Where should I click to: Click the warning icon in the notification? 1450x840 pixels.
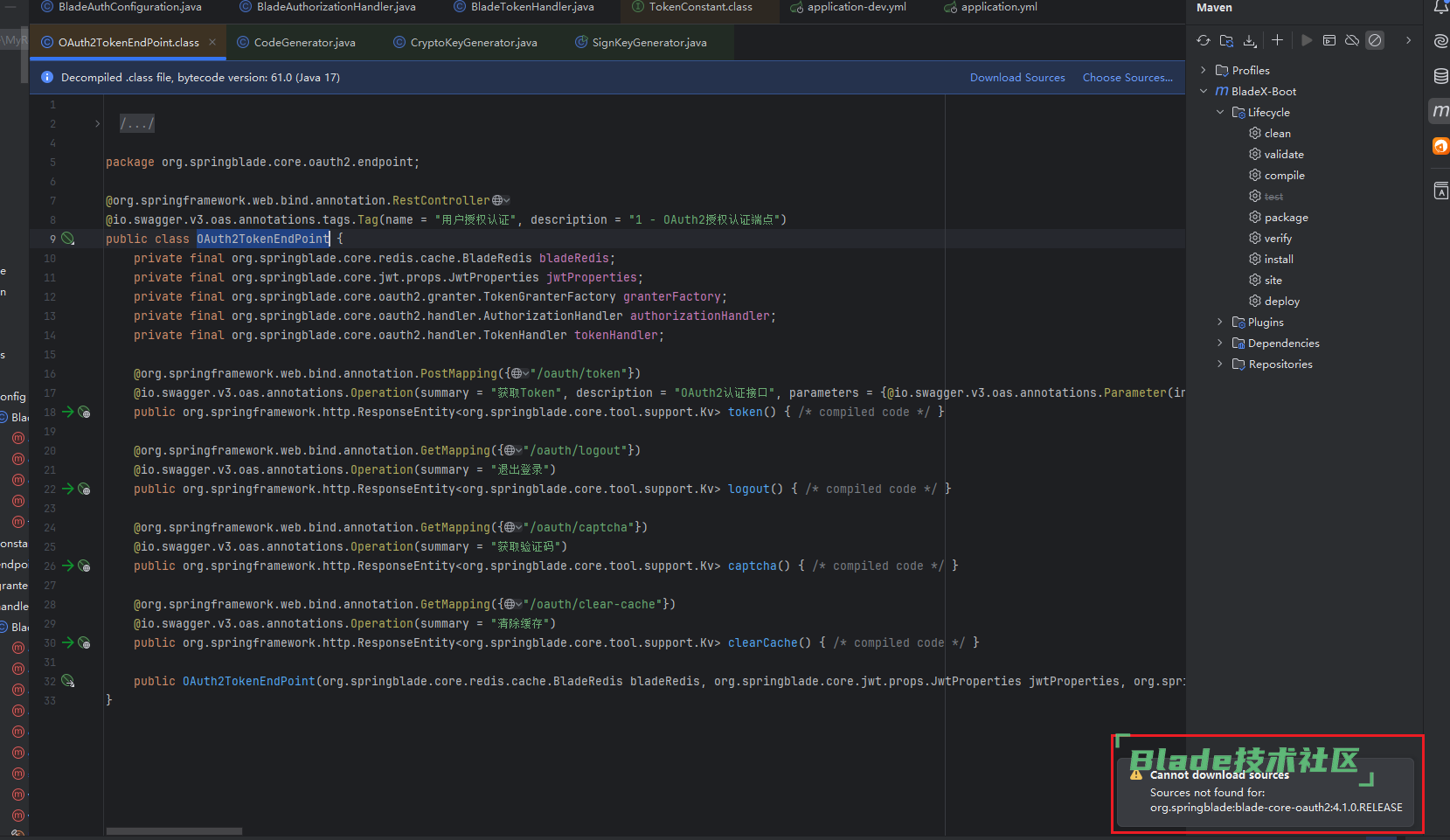[x=1136, y=774]
